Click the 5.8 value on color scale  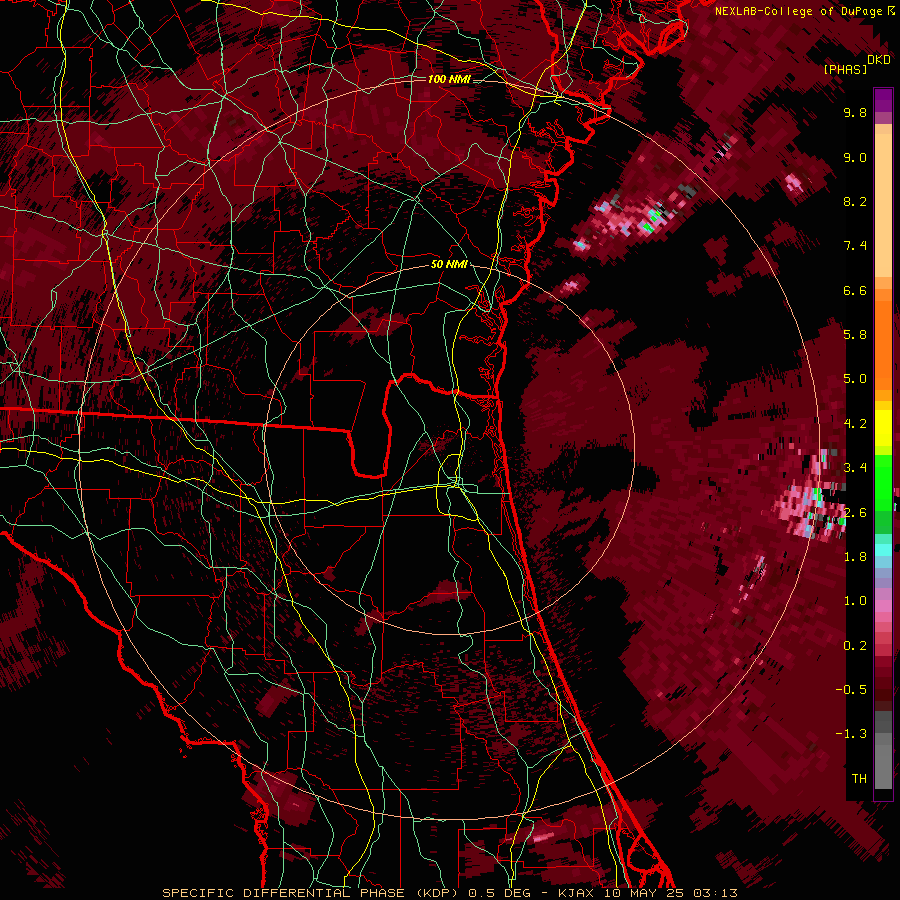pyautogui.click(x=855, y=335)
